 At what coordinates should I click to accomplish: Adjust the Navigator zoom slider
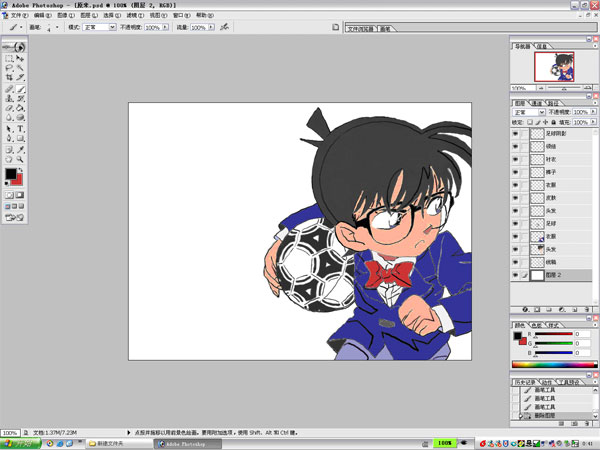pyautogui.click(x=564, y=88)
